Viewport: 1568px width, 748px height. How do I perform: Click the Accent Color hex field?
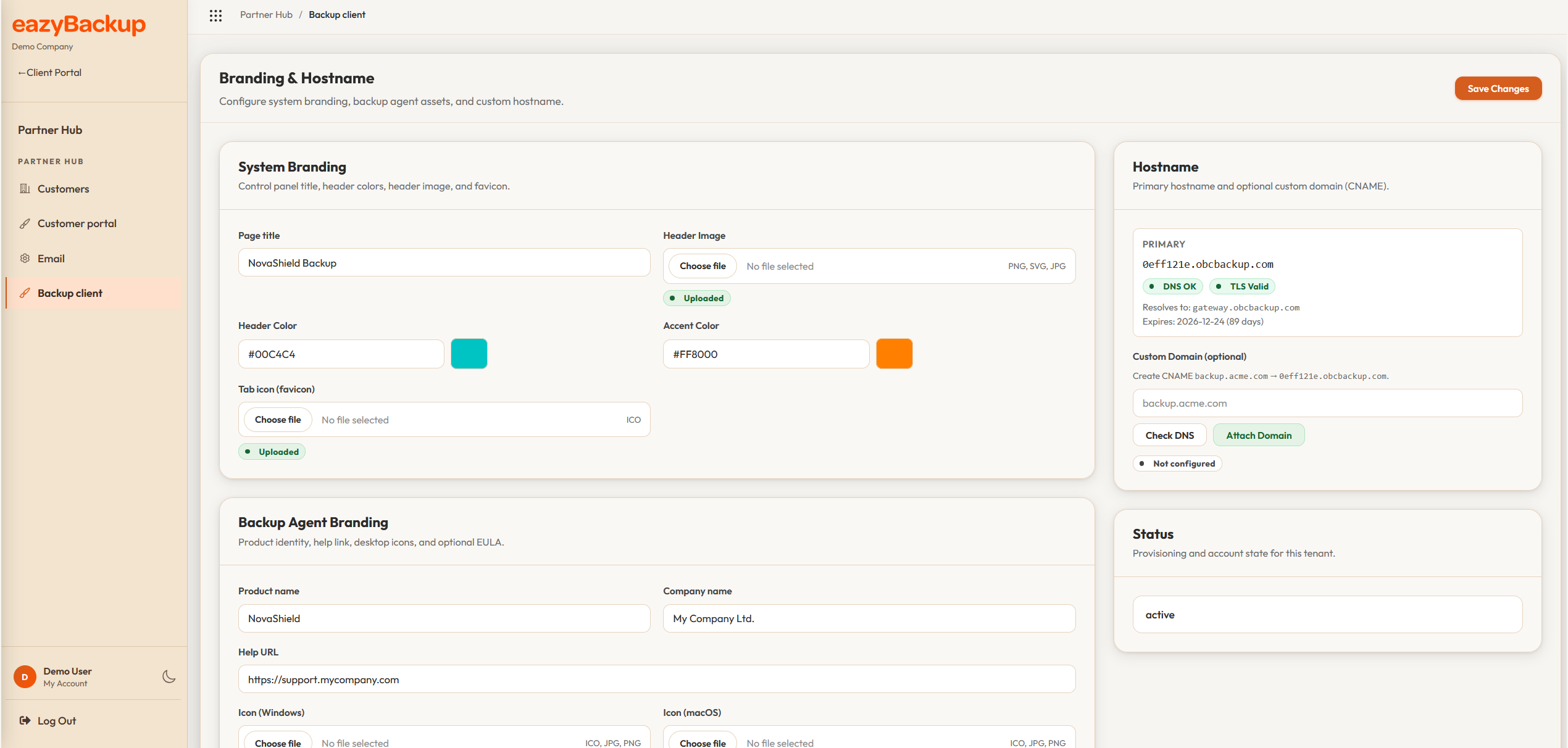click(x=766, y=354)
